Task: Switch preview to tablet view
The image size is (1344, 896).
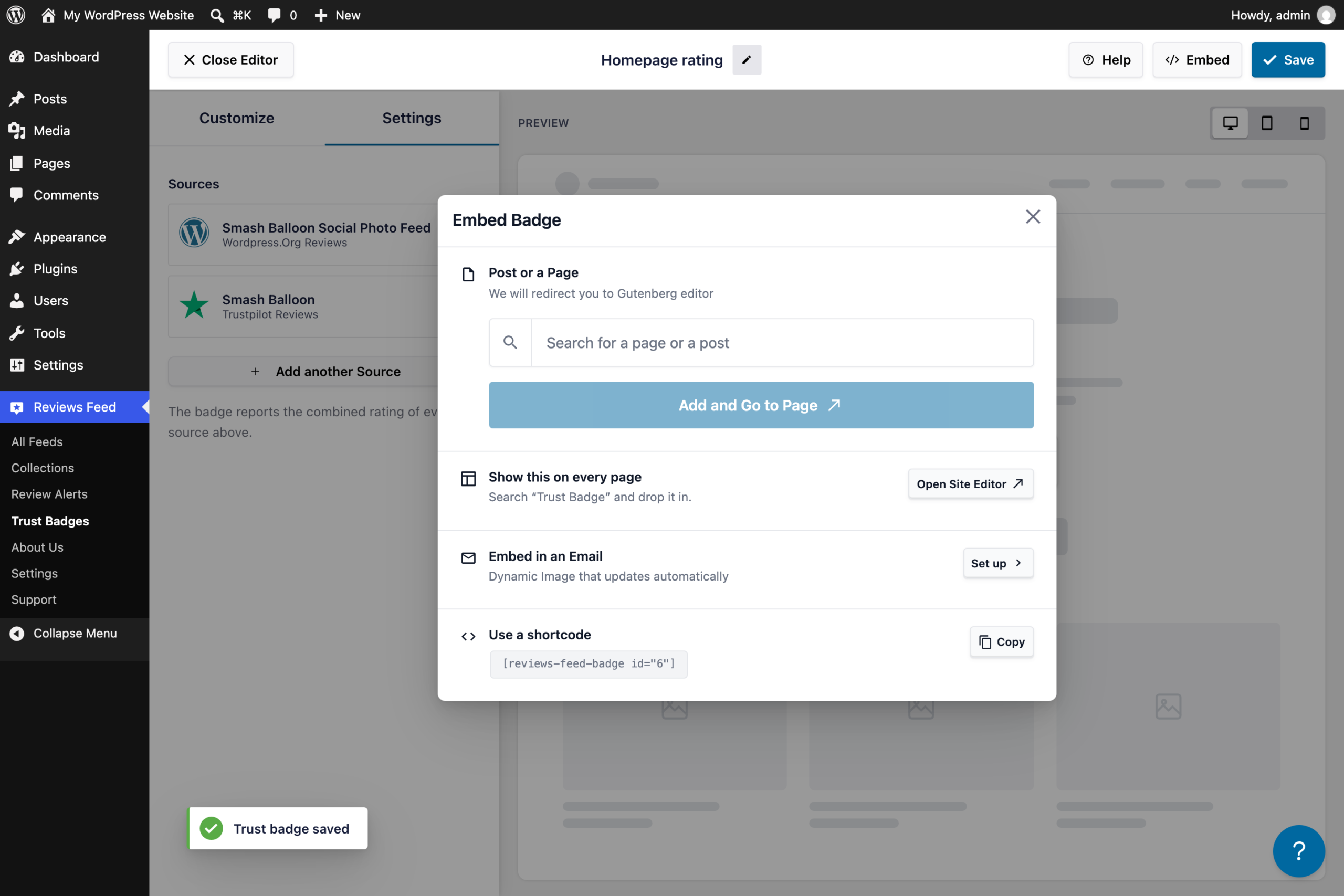Action: click(1267, 123)
